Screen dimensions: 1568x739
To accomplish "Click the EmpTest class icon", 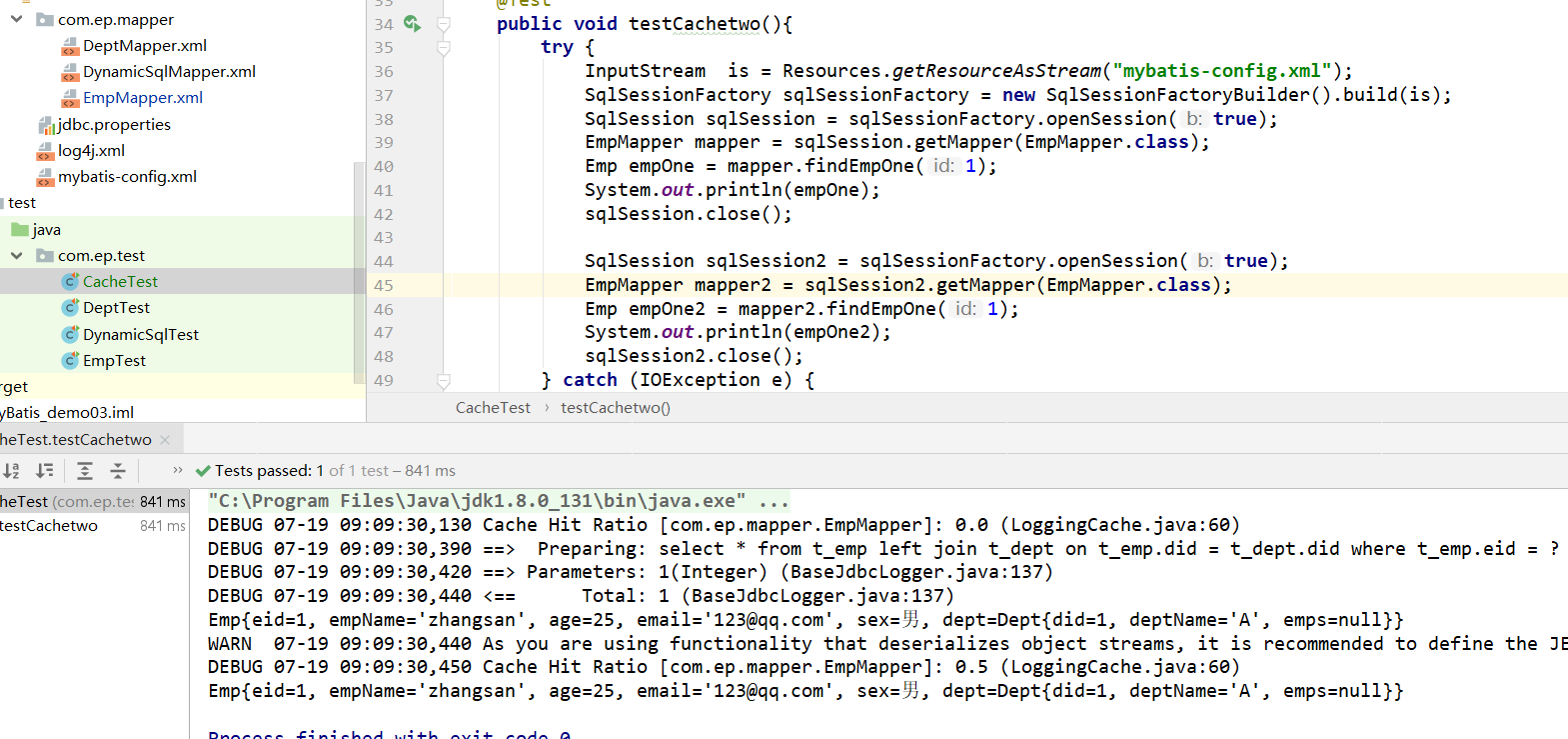I will (70, 361).
